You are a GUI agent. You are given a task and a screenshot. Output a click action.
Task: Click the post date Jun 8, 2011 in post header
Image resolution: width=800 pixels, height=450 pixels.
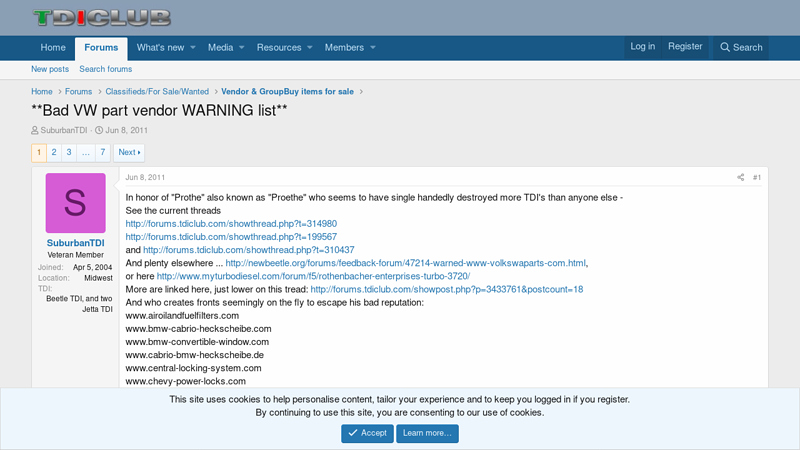(145, 178)
